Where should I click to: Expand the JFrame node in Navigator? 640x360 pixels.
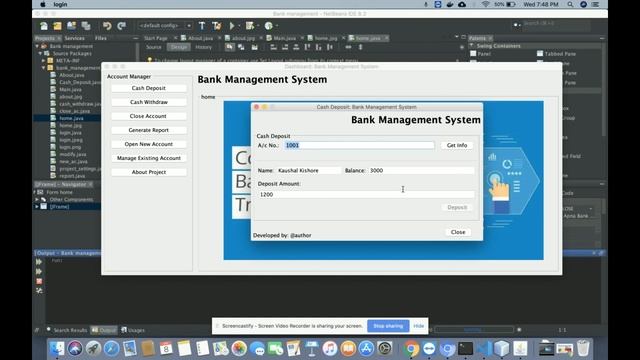(37, 207)
